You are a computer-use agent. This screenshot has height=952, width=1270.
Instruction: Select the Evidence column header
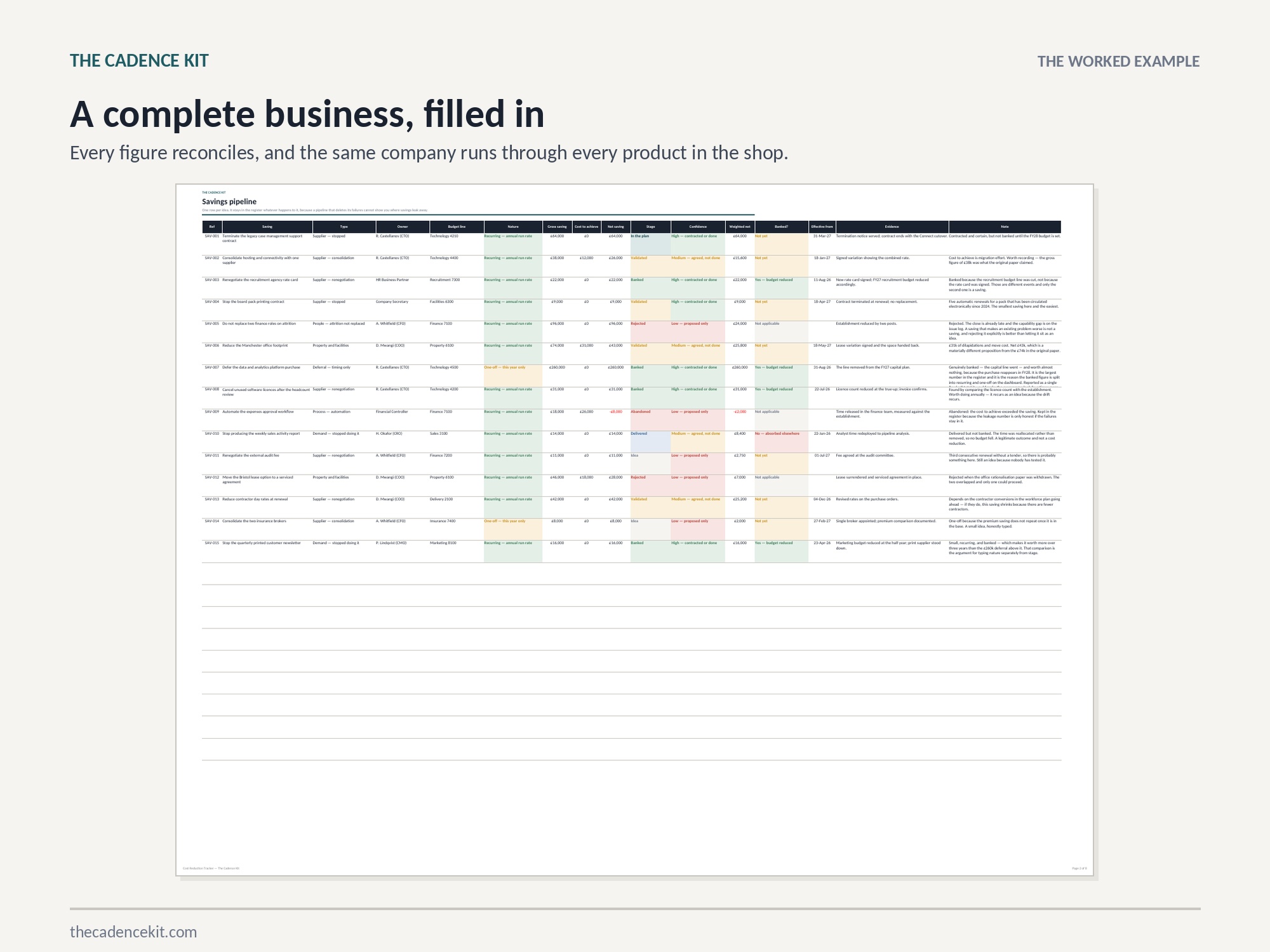tap(892, 227)
